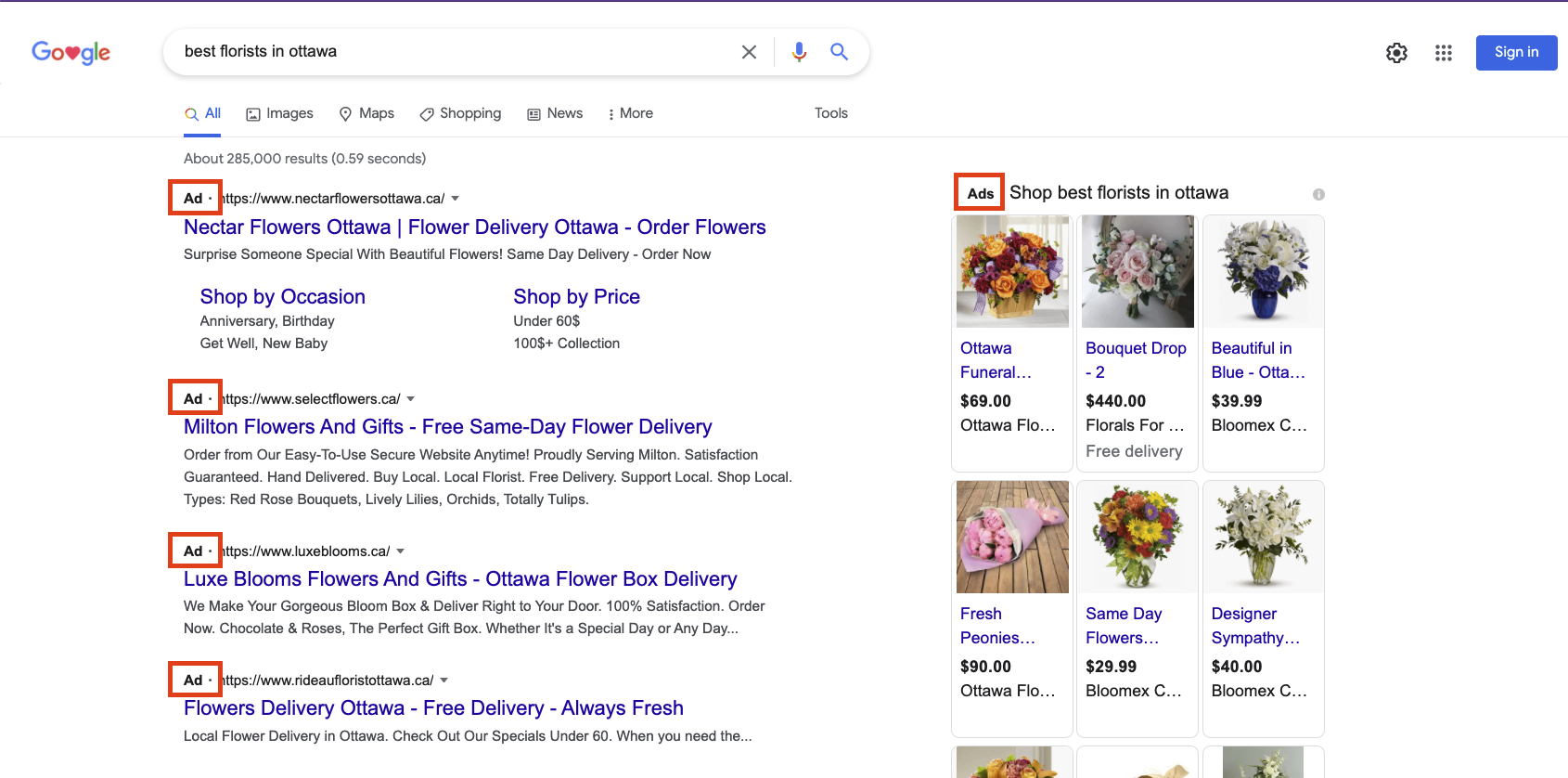Open Google settings gear icon
Image resolution: width=1568 pixels, height=778 pixels.
pos(1396,53)
